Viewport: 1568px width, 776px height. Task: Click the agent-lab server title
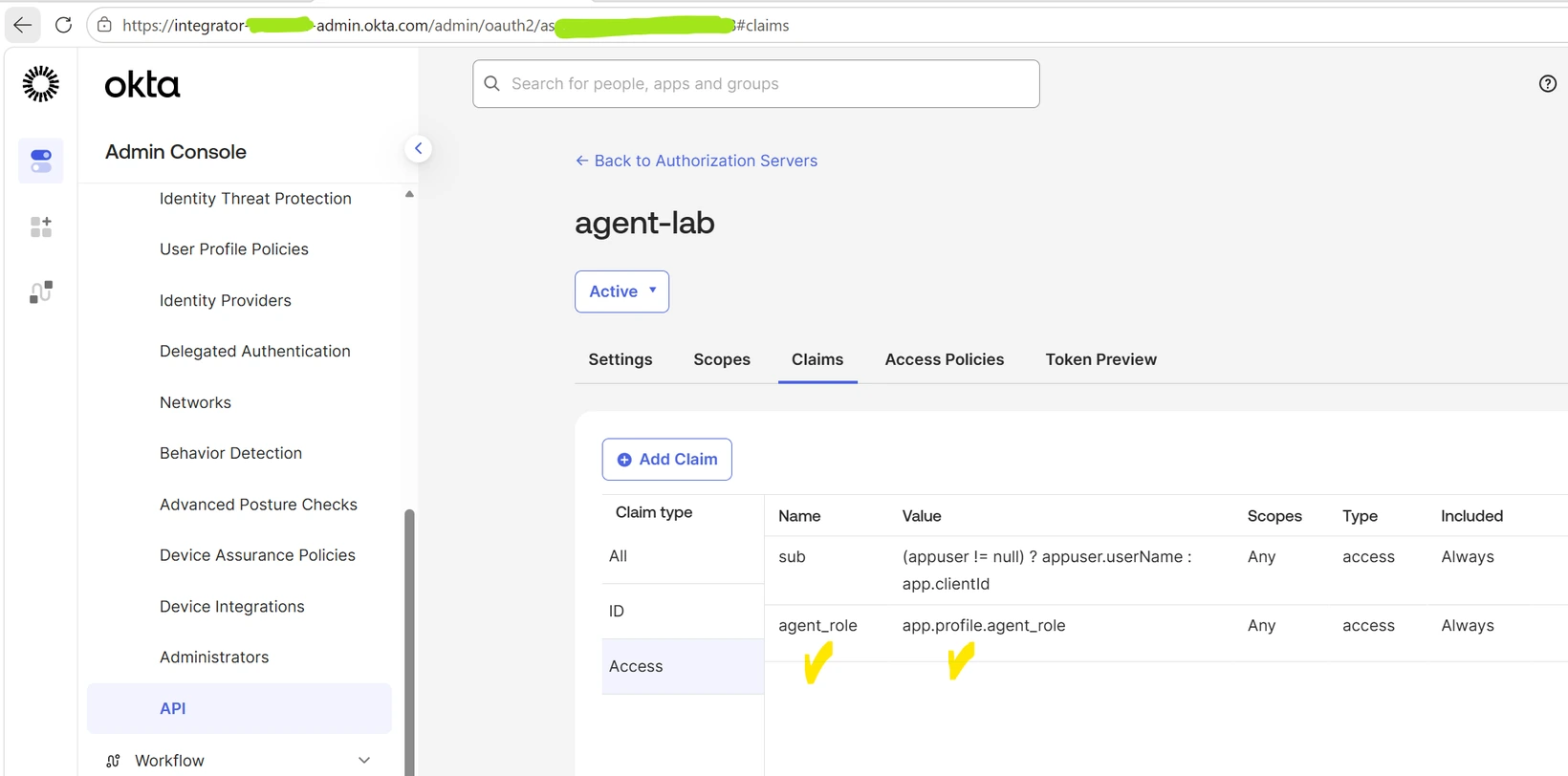[x=644, y=224]
